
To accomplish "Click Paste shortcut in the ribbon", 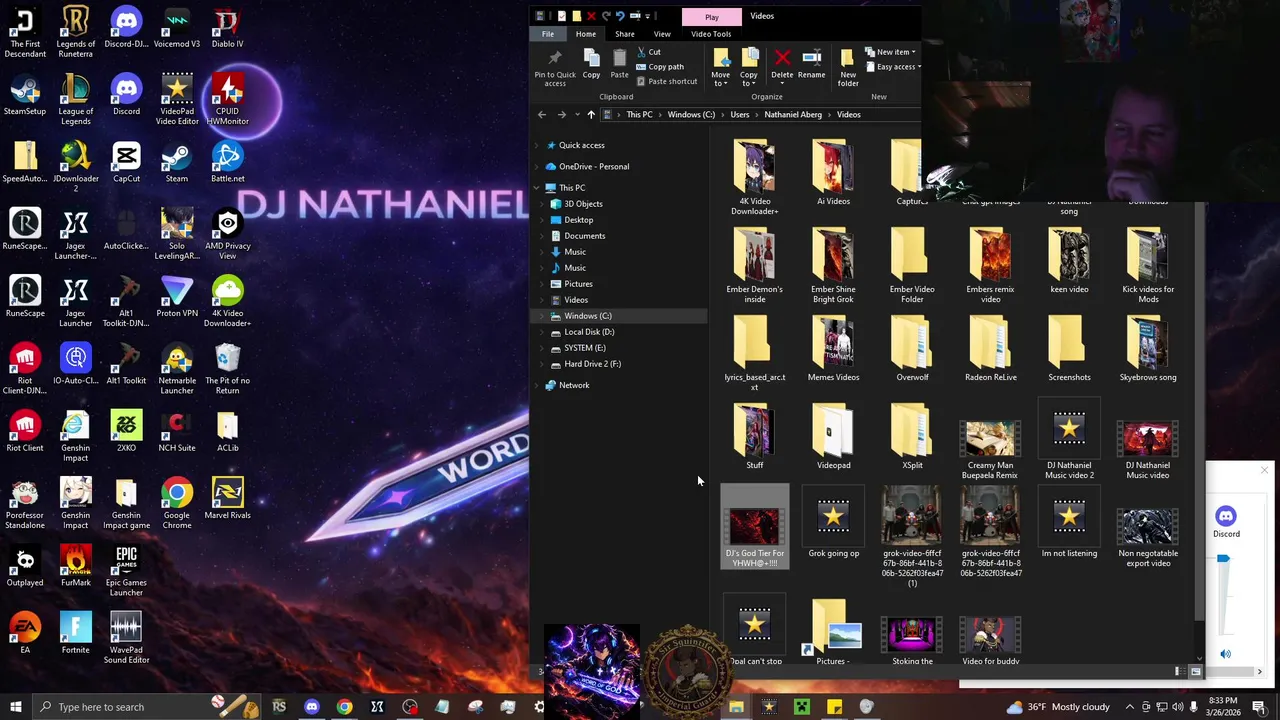I will (x=666, y=81).
